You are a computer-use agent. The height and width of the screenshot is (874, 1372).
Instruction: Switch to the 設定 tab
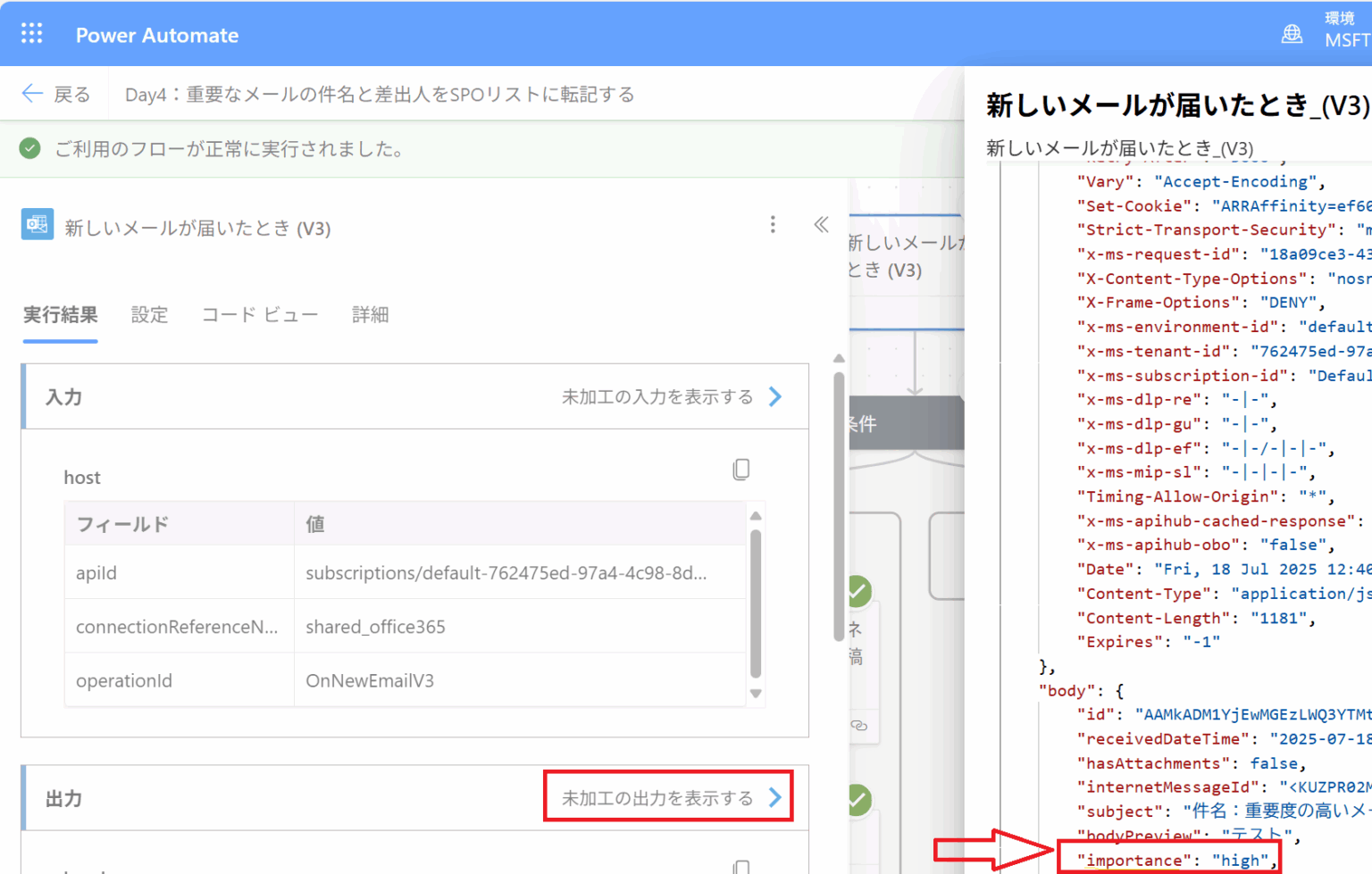click(149, 314)
